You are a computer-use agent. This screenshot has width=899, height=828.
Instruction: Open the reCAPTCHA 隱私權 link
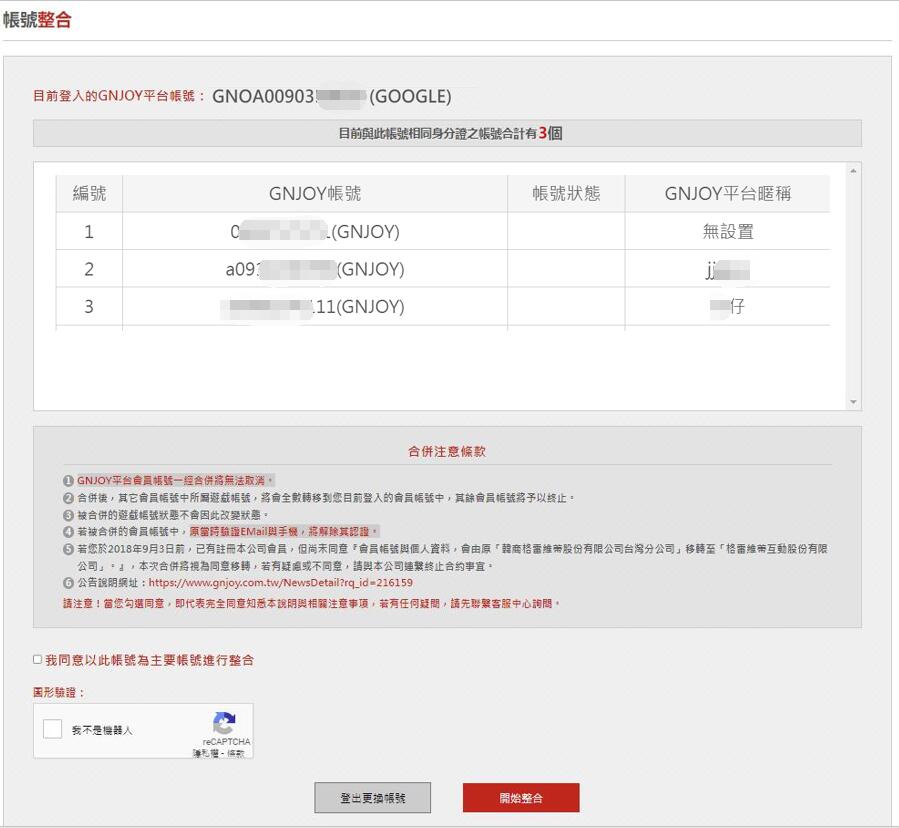coord(203,752)
